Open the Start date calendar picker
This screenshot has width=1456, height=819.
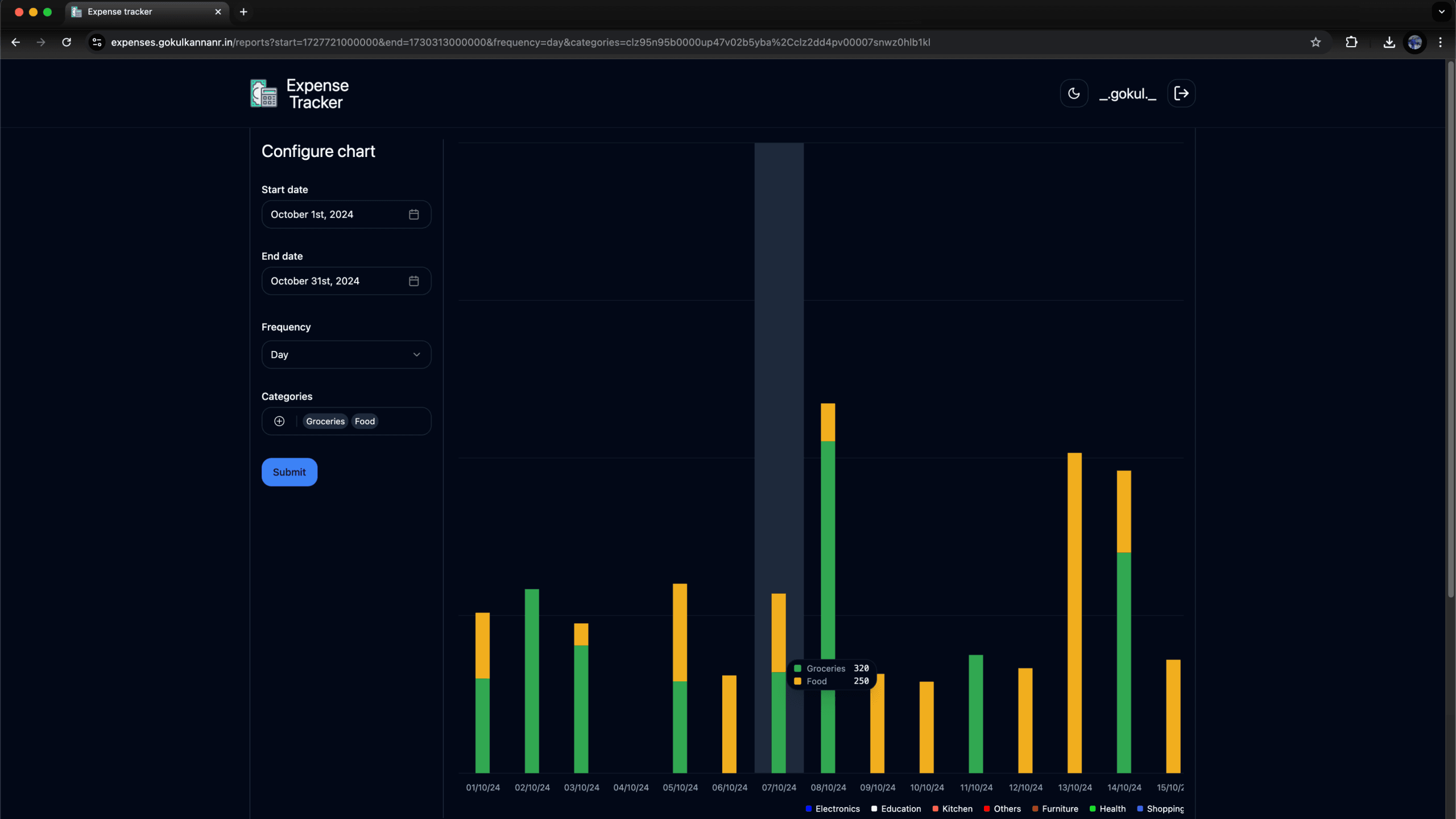click(x=413, y=214)
